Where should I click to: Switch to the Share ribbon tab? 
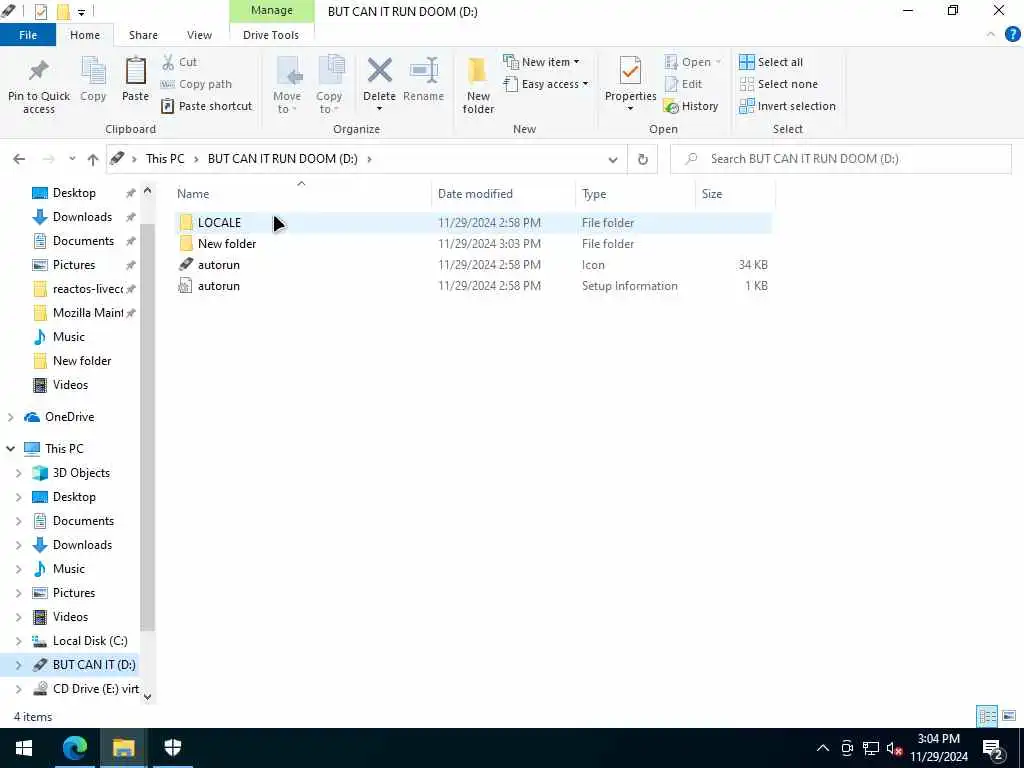coord(143,35)
